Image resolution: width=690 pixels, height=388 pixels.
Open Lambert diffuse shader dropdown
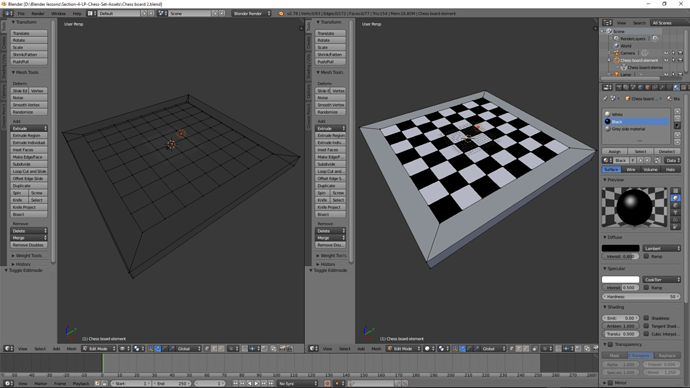point(661,248)
